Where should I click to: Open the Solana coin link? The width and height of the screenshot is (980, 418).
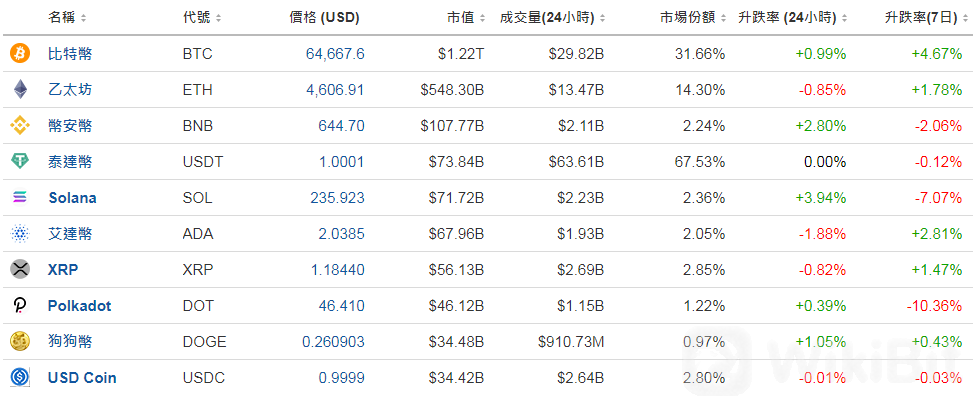[72, 198]
